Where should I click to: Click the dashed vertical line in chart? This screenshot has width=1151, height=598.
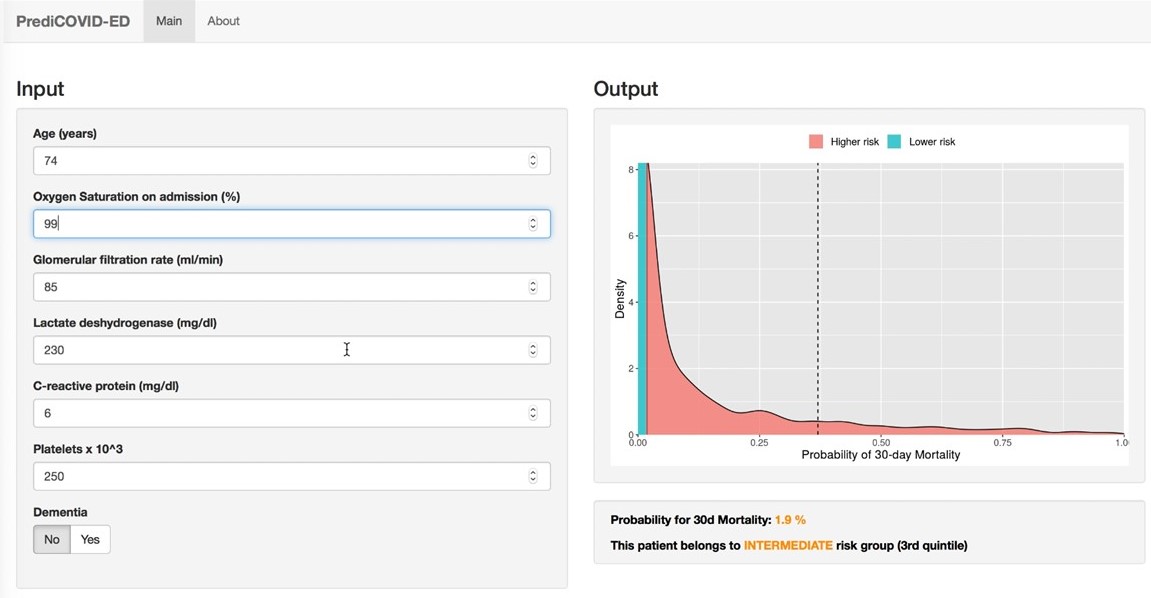[x=818, y=299]
